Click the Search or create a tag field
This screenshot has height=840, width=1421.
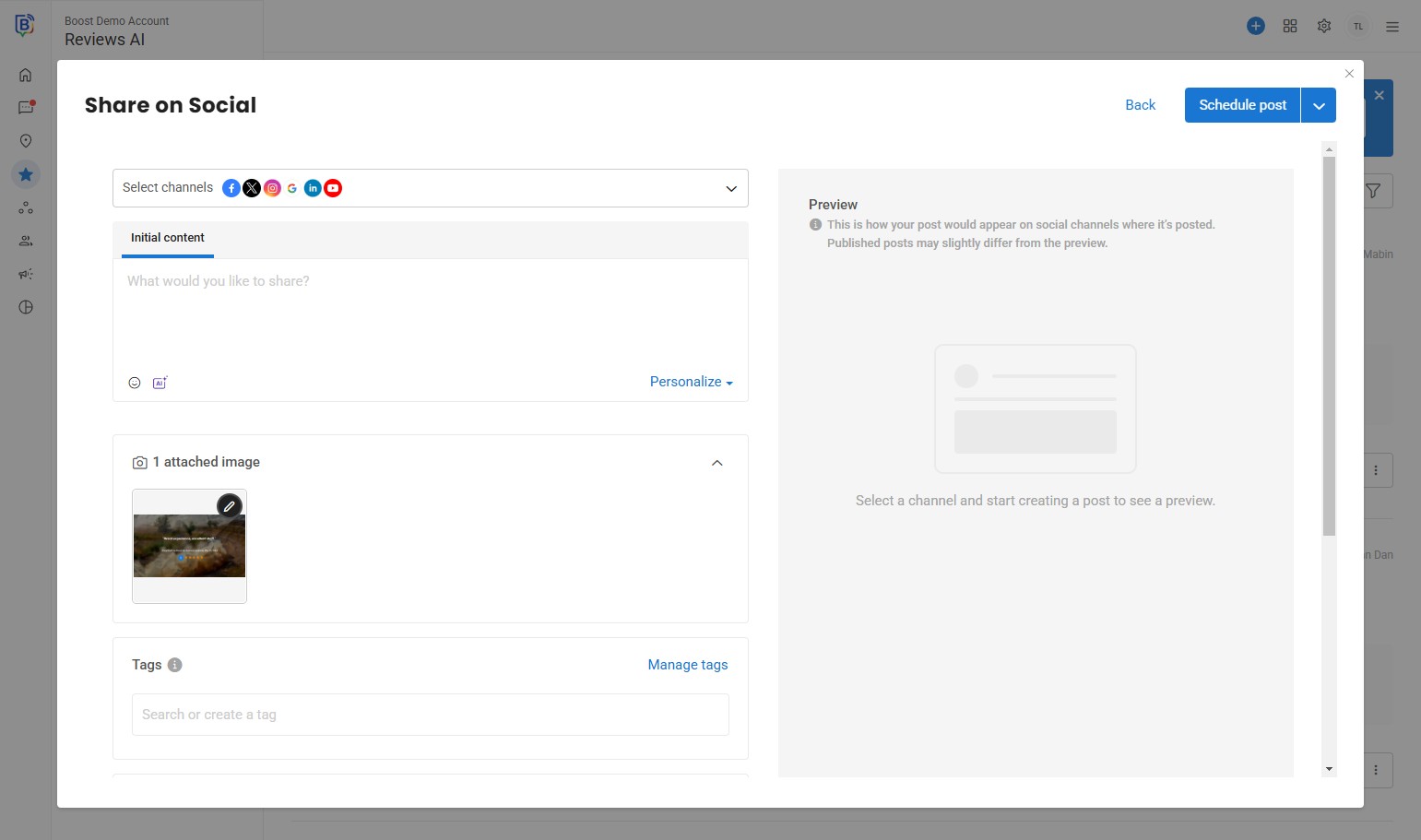tap(430, 715)
